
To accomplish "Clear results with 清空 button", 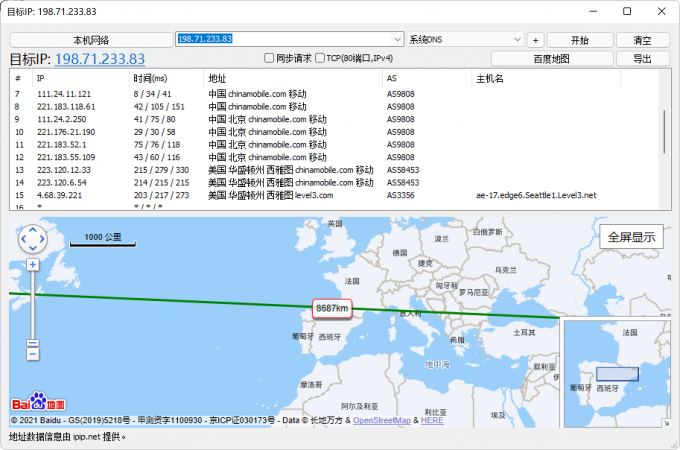I will (x=642, y=40).
